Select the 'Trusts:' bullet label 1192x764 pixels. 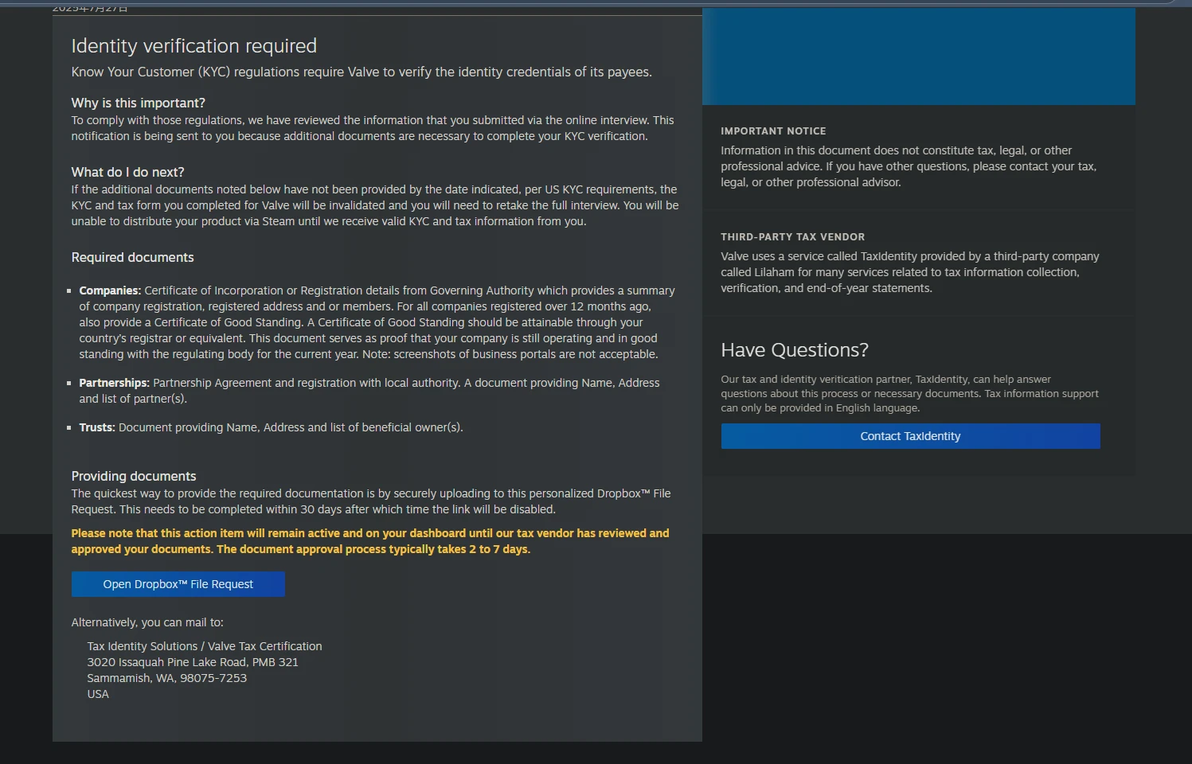click(97, 427)
